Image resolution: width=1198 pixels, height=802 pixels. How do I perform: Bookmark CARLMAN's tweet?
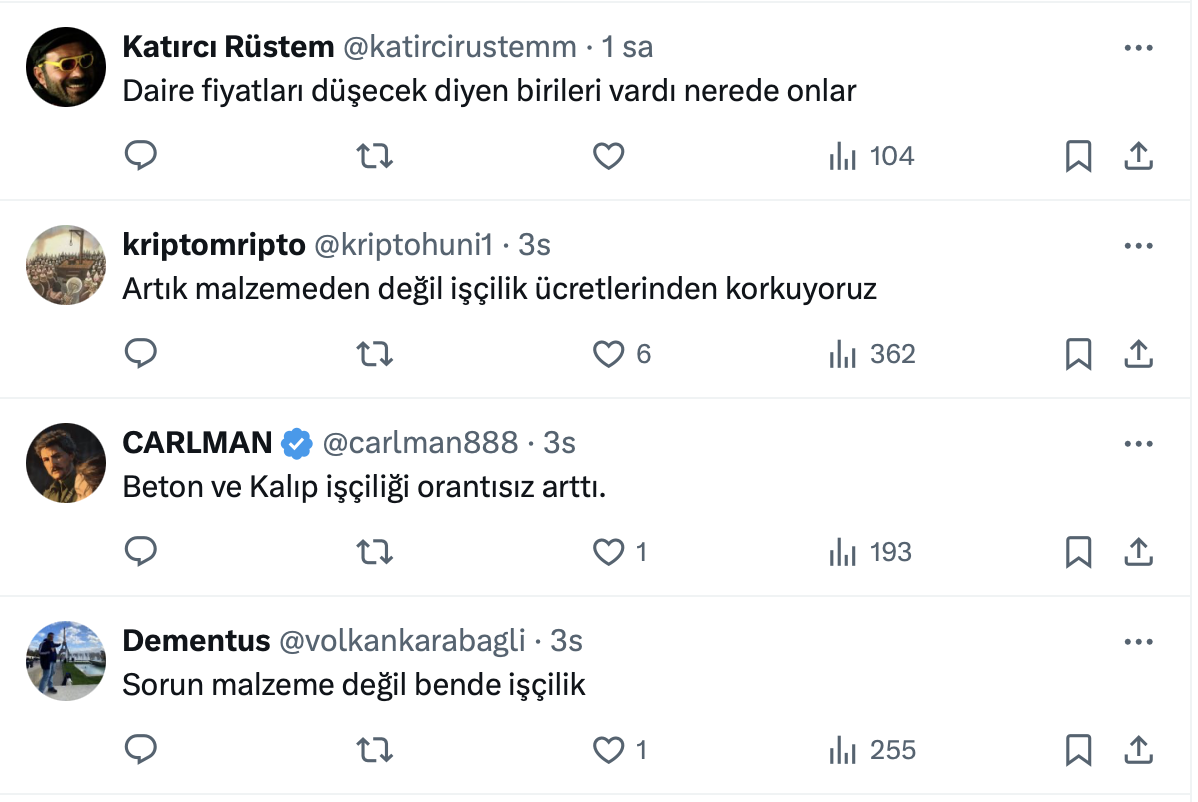tap(1078, 552)
